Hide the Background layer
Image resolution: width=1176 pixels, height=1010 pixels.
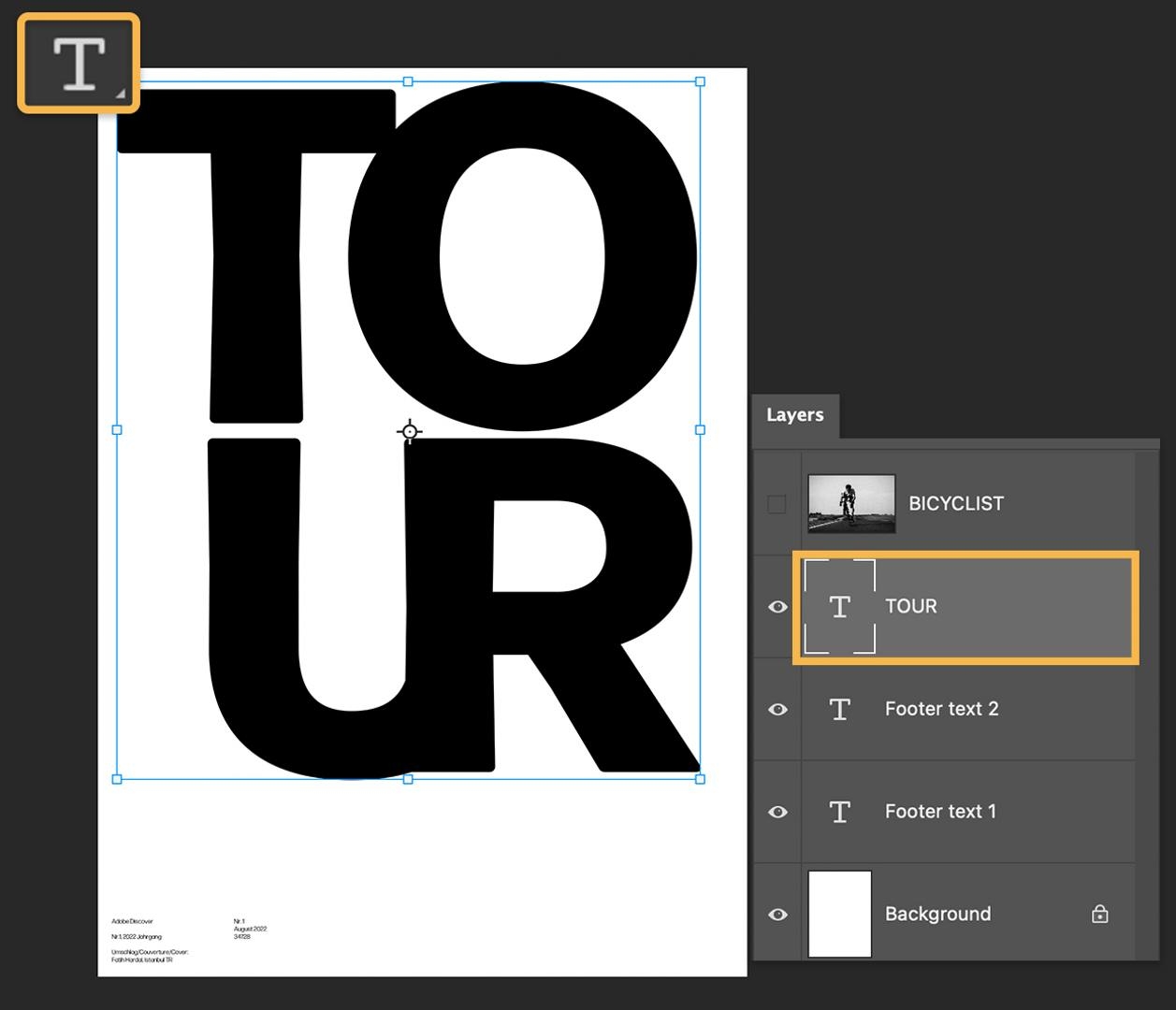777,915
